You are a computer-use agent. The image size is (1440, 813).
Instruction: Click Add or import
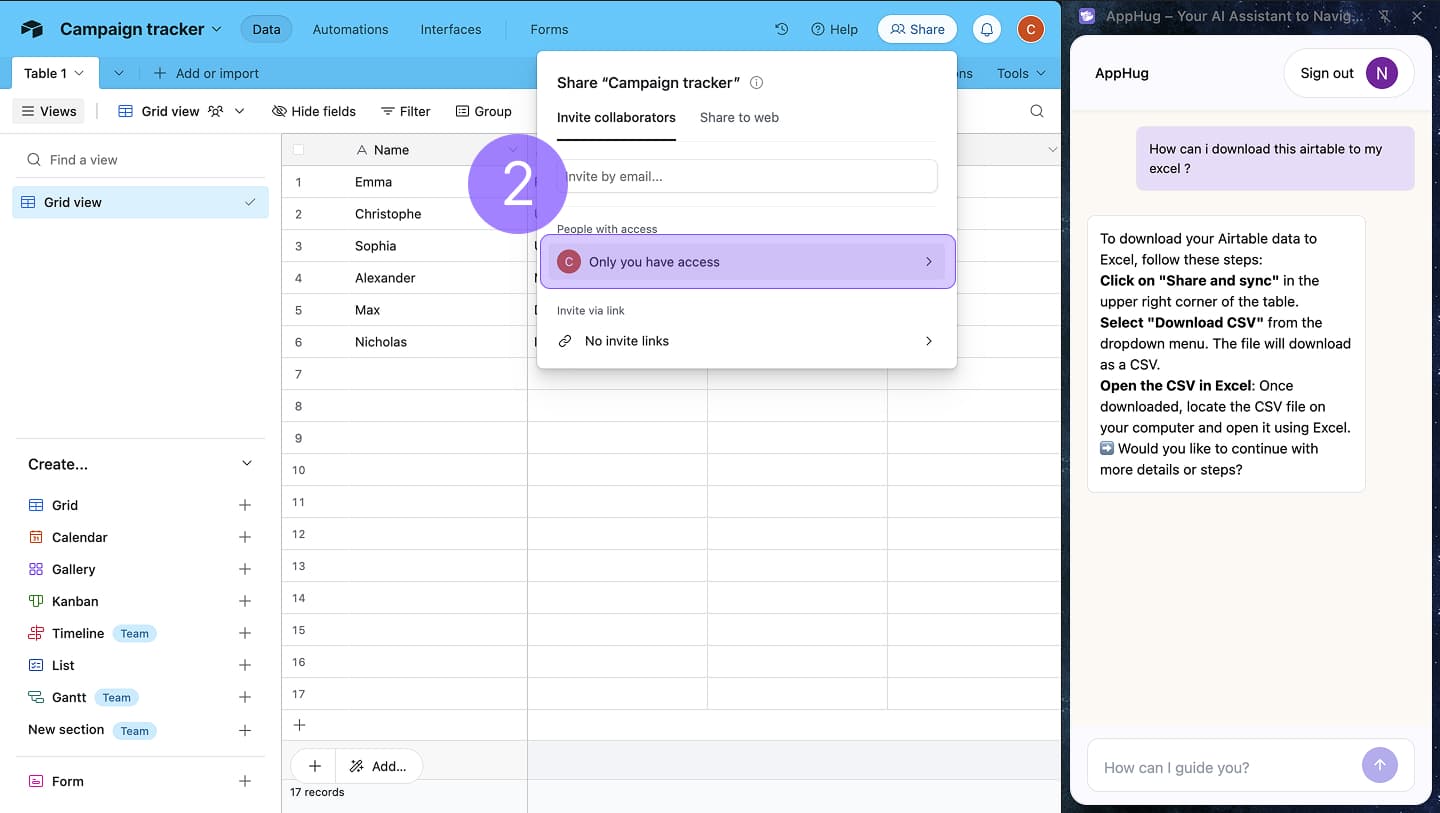click(206, 73)
